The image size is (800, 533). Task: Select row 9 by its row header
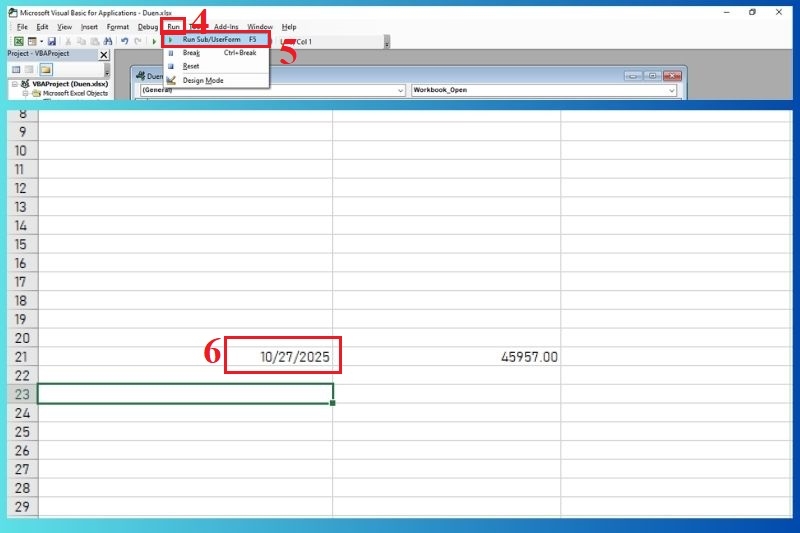[22, 132]
